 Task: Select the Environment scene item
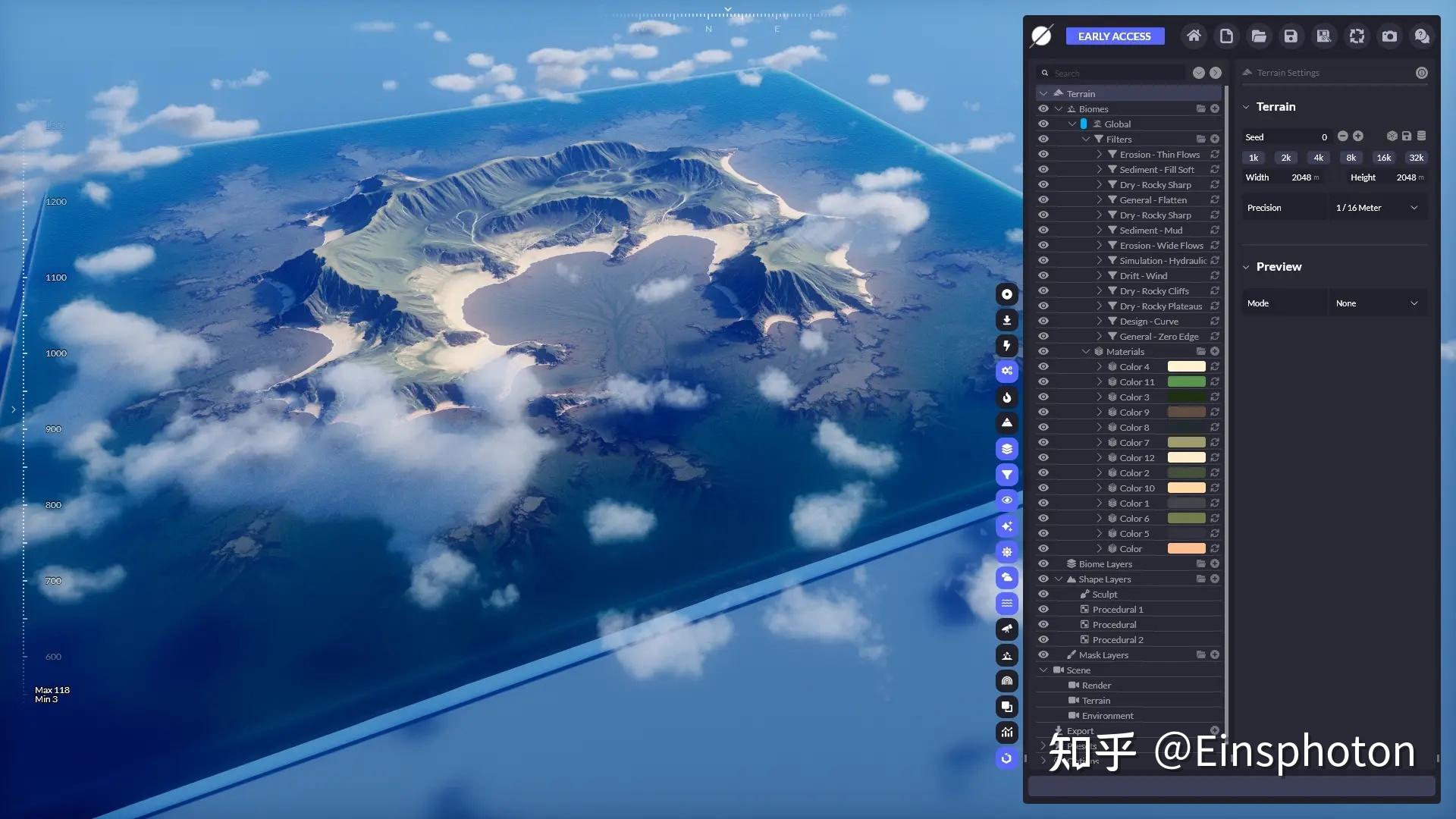[x=1107, y=716]
